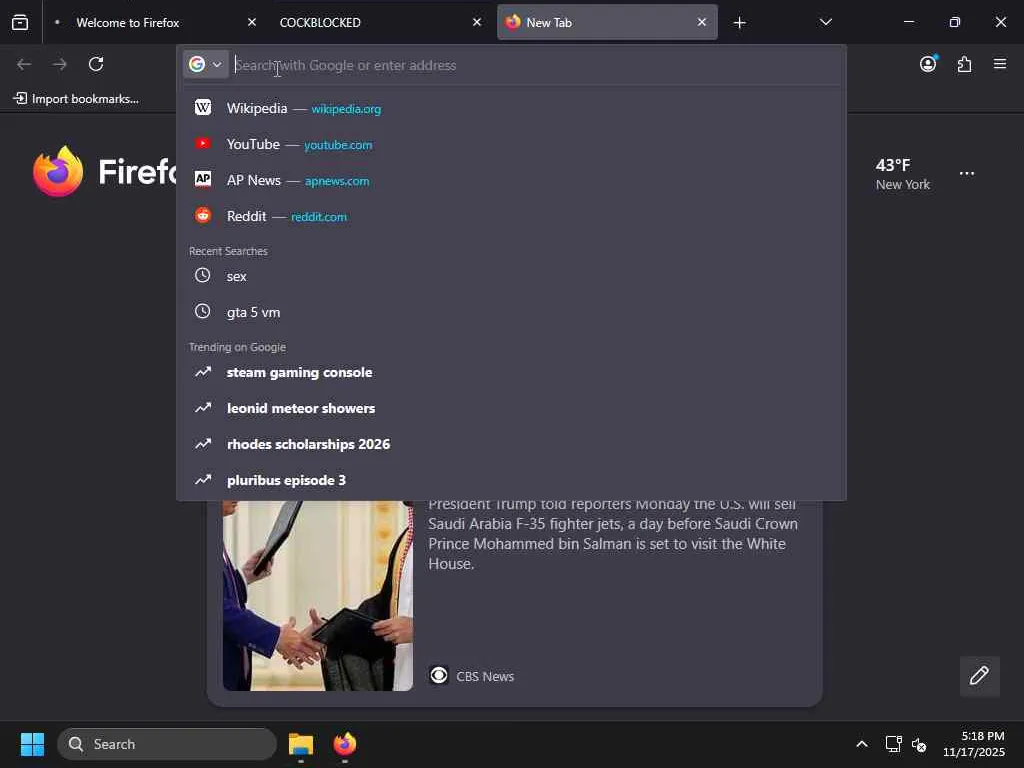1024x768 pixels.
Task: Select trending search steam gaming console
Action: 511,372
